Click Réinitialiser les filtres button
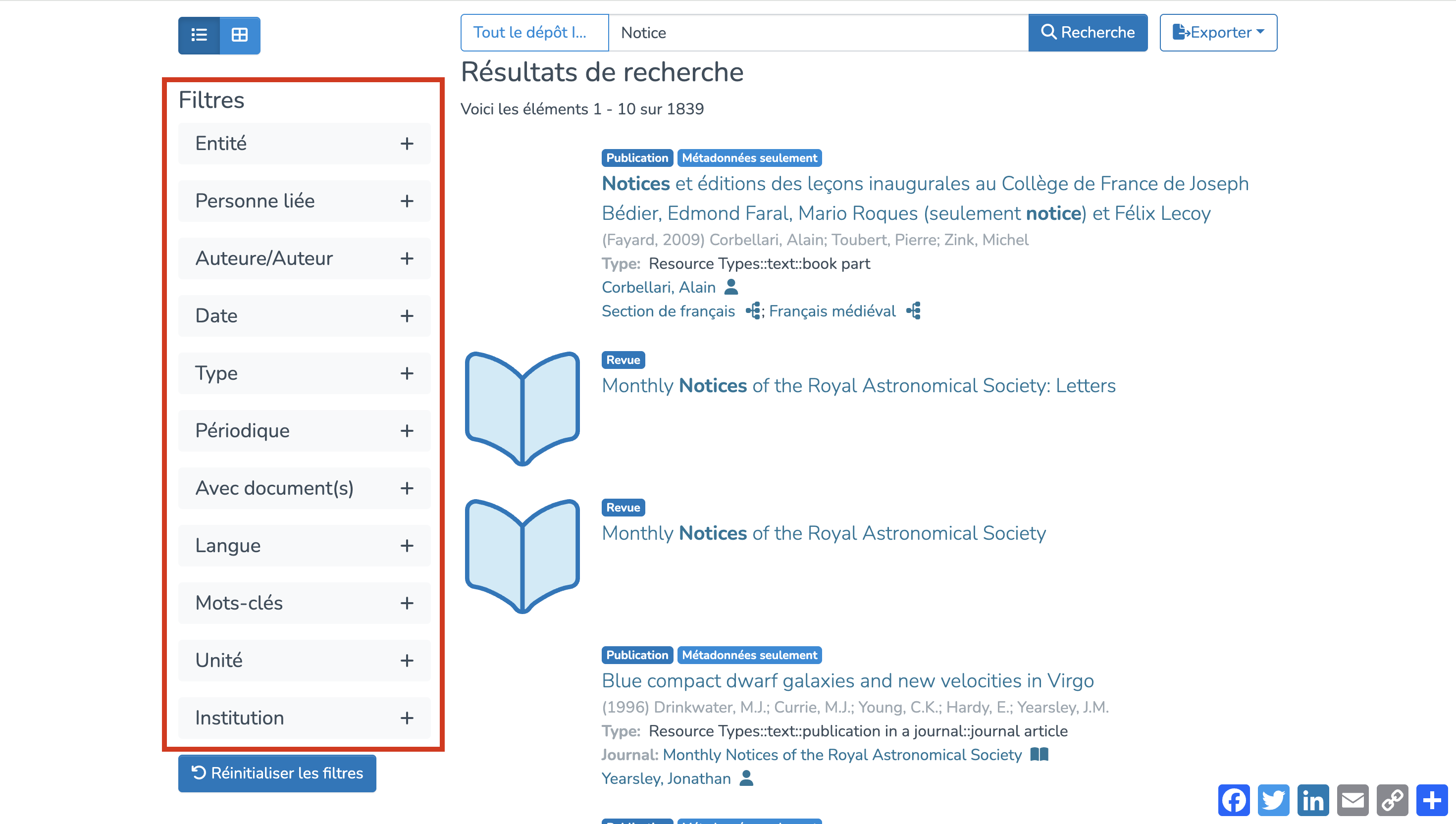 tap(277, 773)
